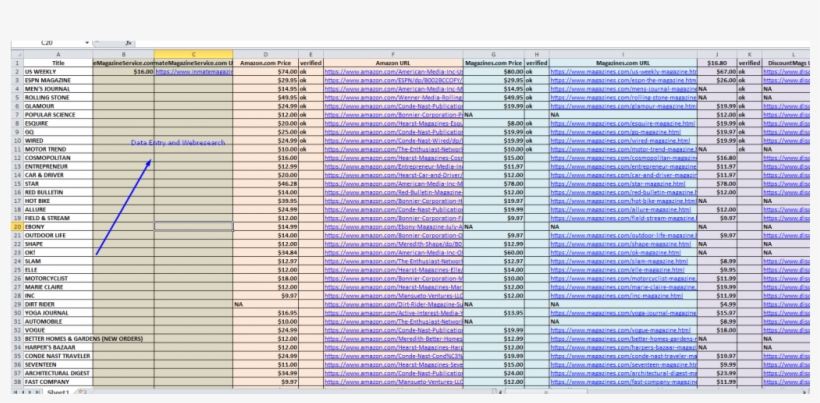The height and width of the screenshot is (403, 820).
Task: Click the previous sheet navigation arrow
Action: (22, 392)
